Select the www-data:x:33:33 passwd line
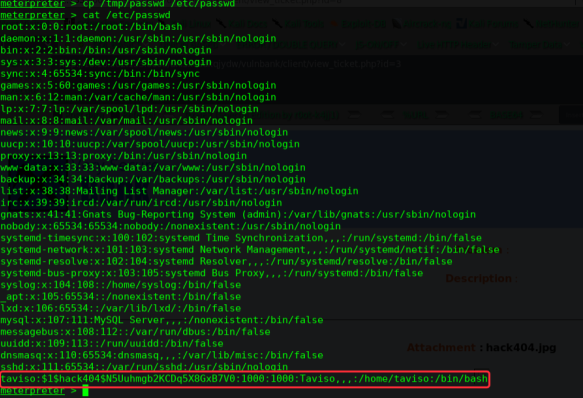Screen dimensions: 583x398 pos(153,167)
